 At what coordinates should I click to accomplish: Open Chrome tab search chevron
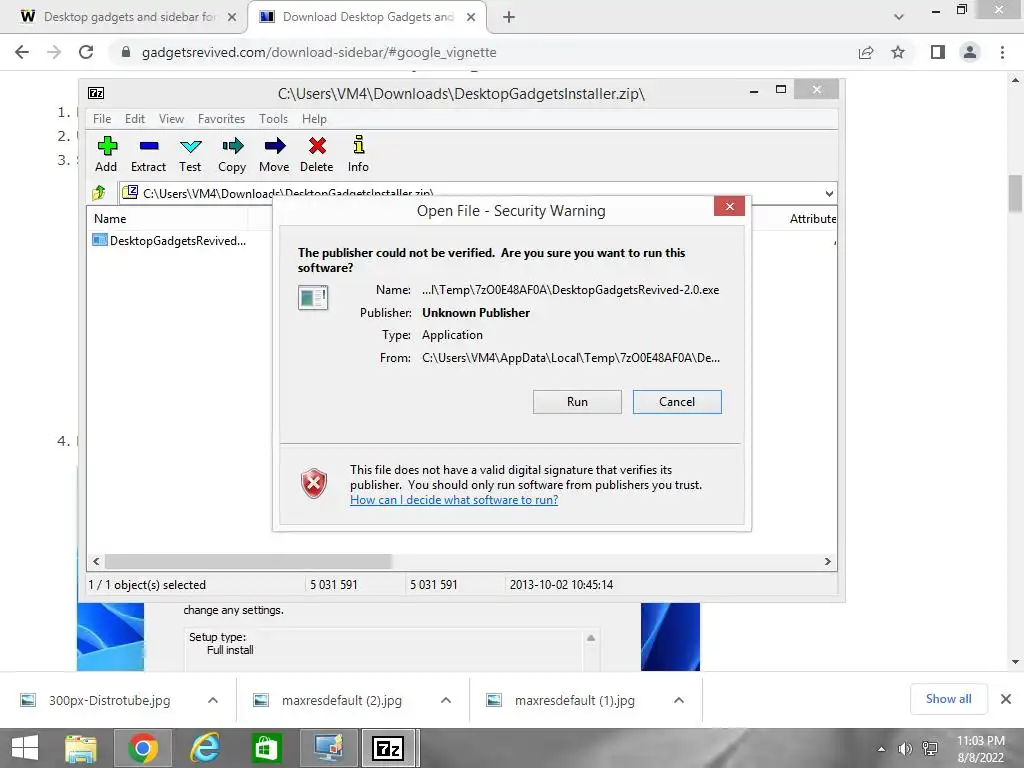(899, 17)
